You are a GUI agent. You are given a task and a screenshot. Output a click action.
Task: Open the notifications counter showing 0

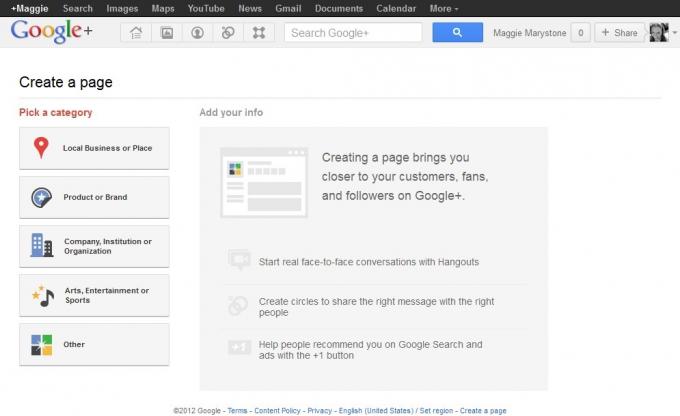[x=581, y=33]
